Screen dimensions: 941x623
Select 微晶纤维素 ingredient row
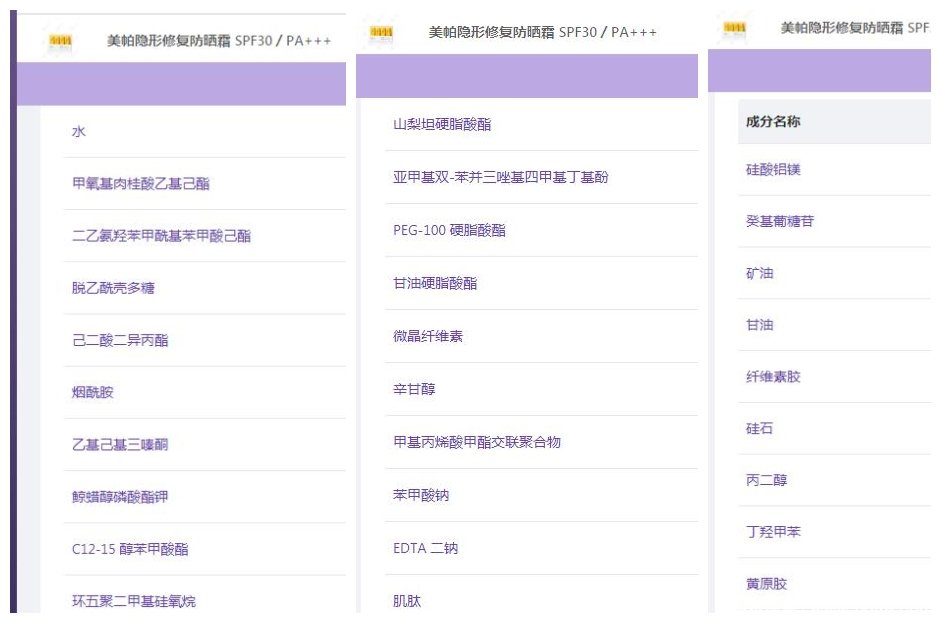428,336
